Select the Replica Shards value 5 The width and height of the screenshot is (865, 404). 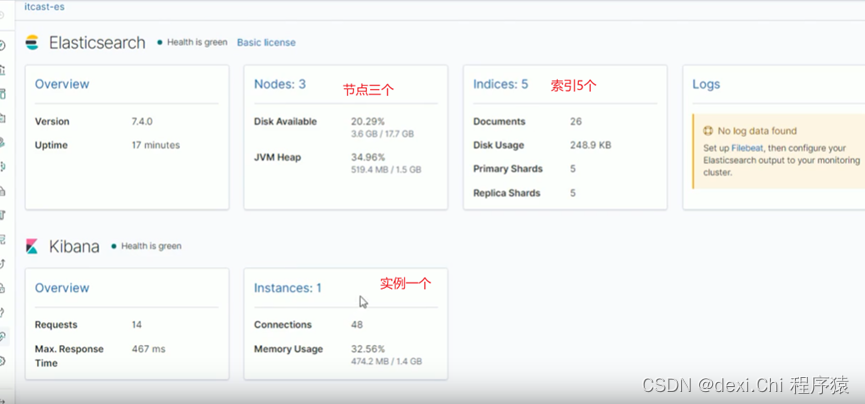pyautogui.click(x=573, y=193)
